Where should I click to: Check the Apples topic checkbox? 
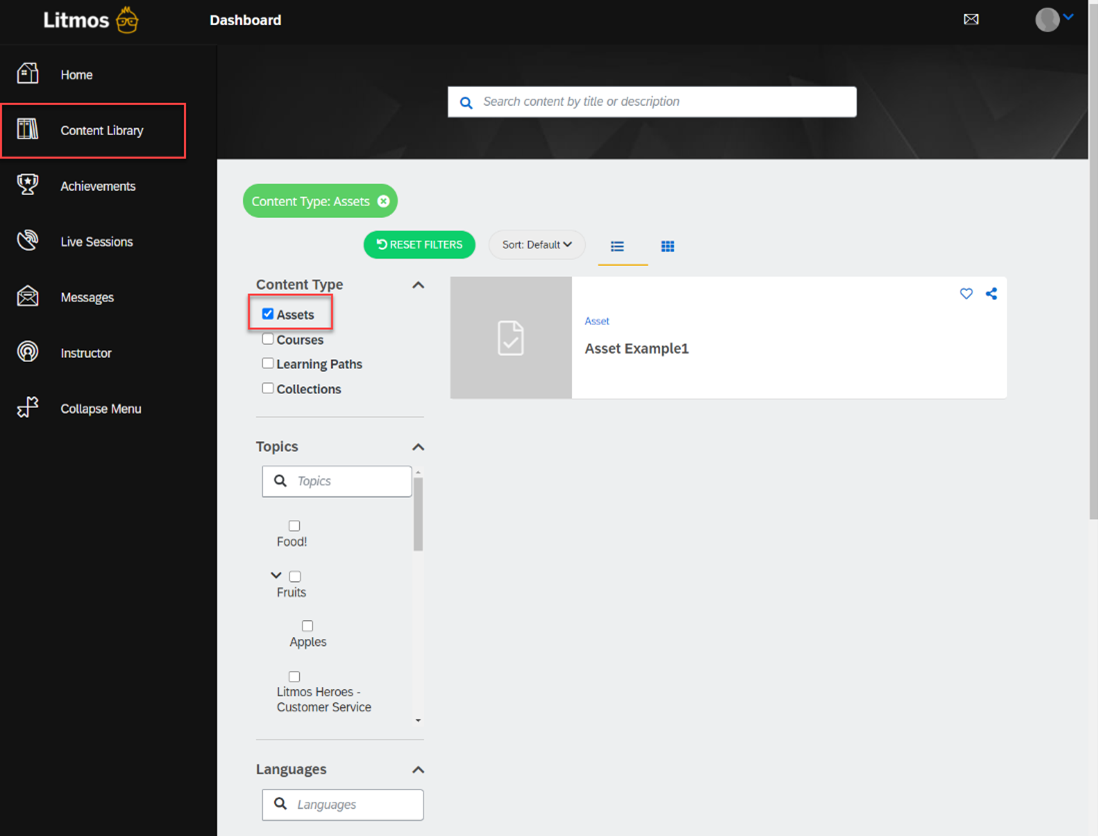307,626
